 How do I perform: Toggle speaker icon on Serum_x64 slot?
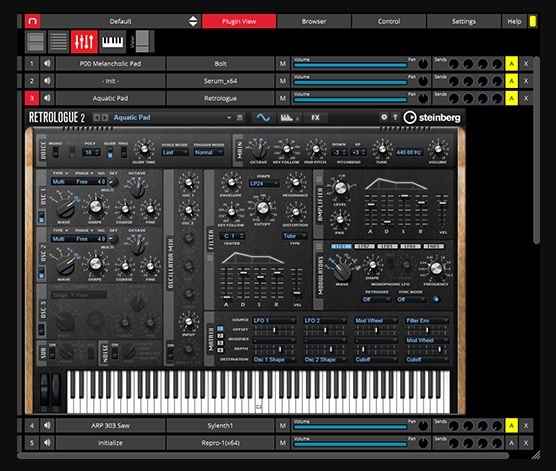47,81
